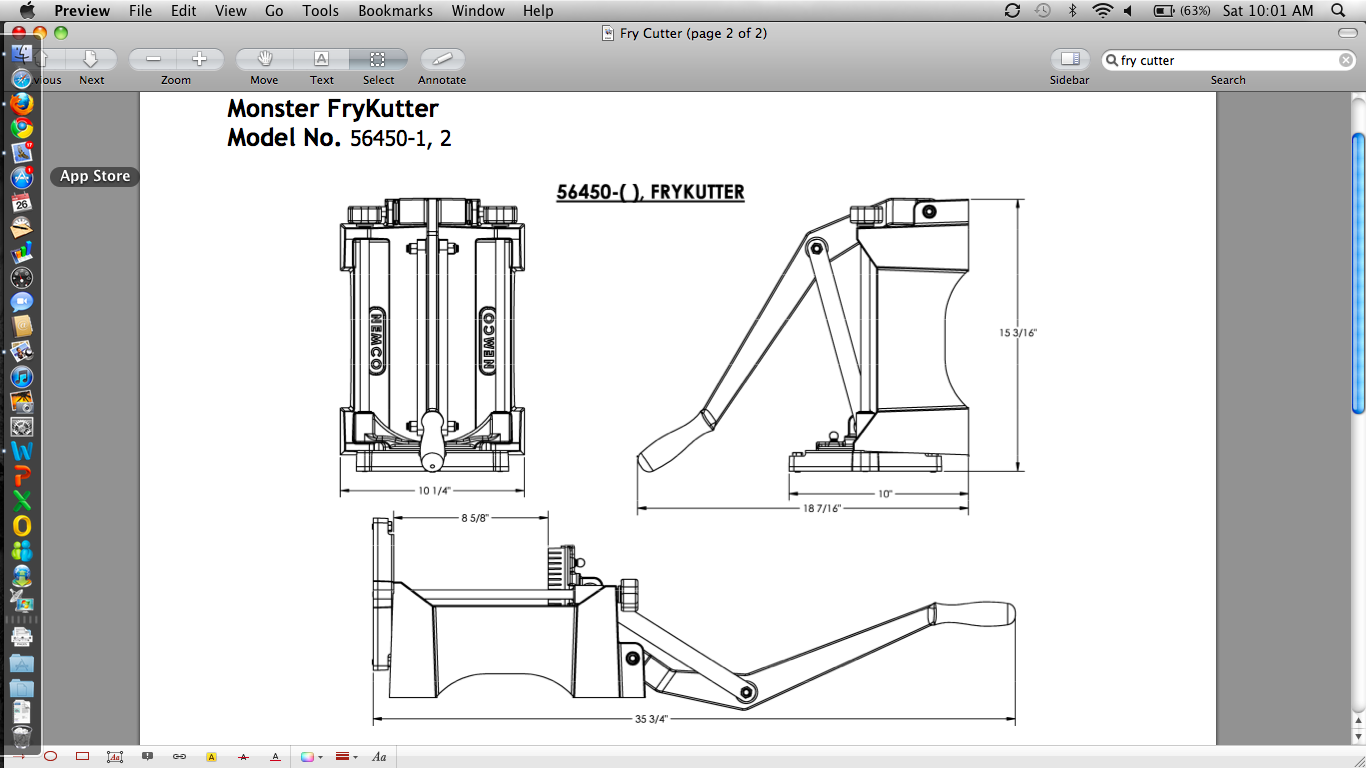Activate the Text selection tool

pyautogui.click(x=321, y=59)
